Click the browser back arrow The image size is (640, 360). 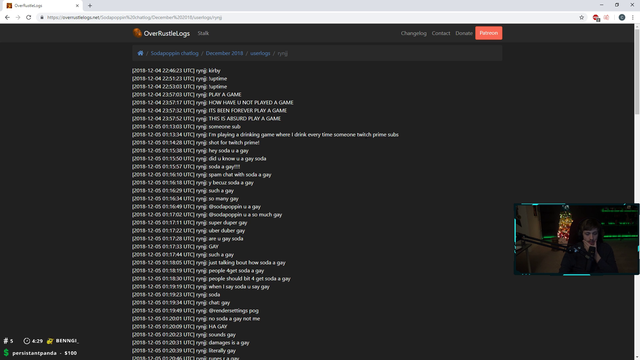coord(7,18)
